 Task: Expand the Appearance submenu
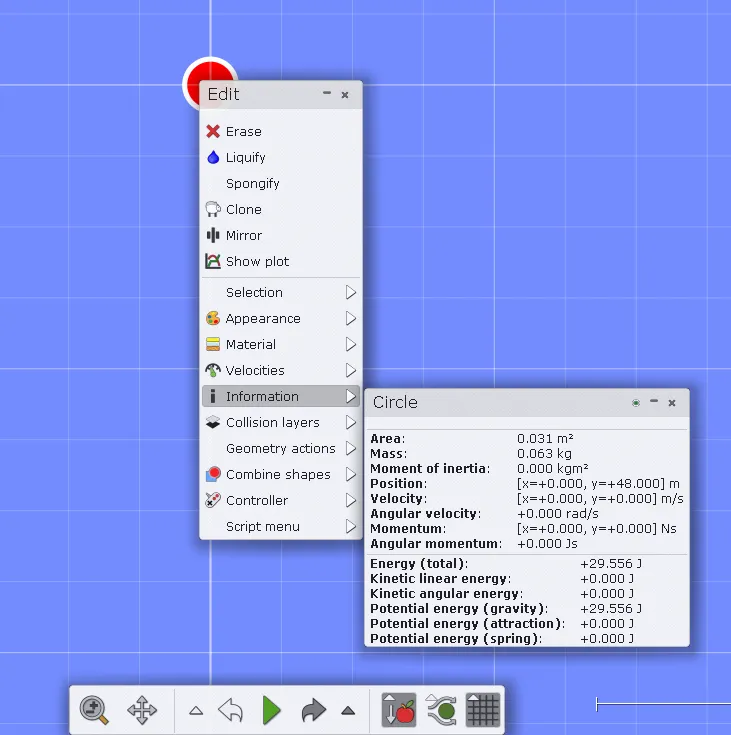pyautogui.click(x=281, y=318)
